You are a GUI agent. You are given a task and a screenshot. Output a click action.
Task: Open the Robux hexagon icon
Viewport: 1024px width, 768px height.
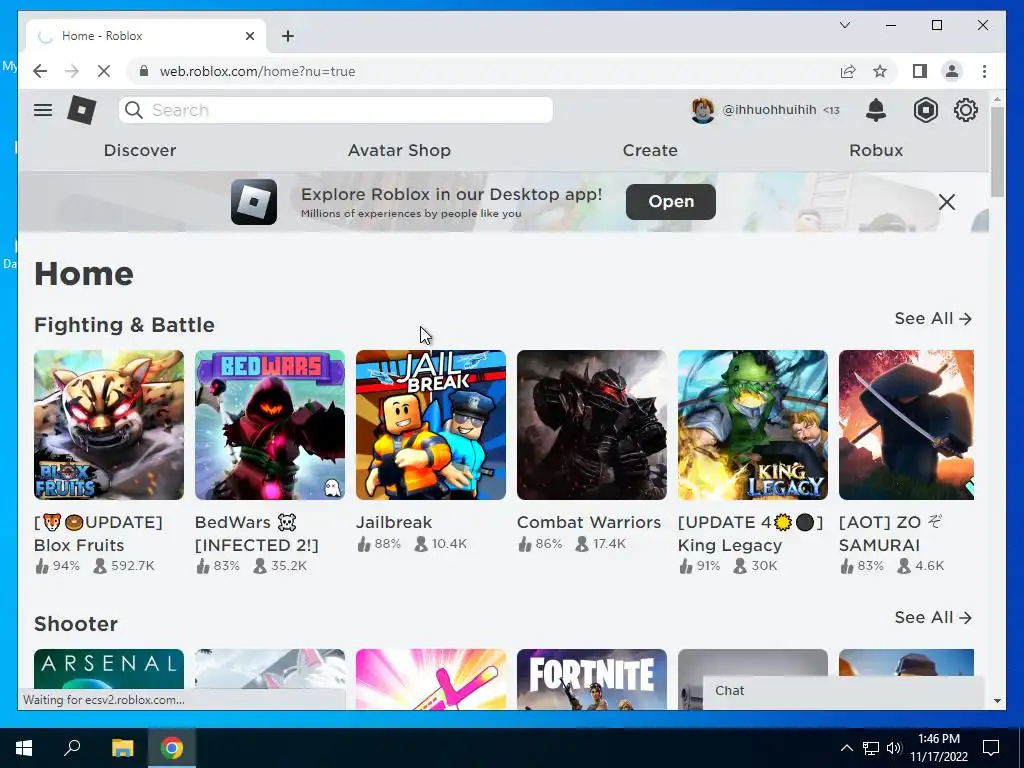pos(925,110)
